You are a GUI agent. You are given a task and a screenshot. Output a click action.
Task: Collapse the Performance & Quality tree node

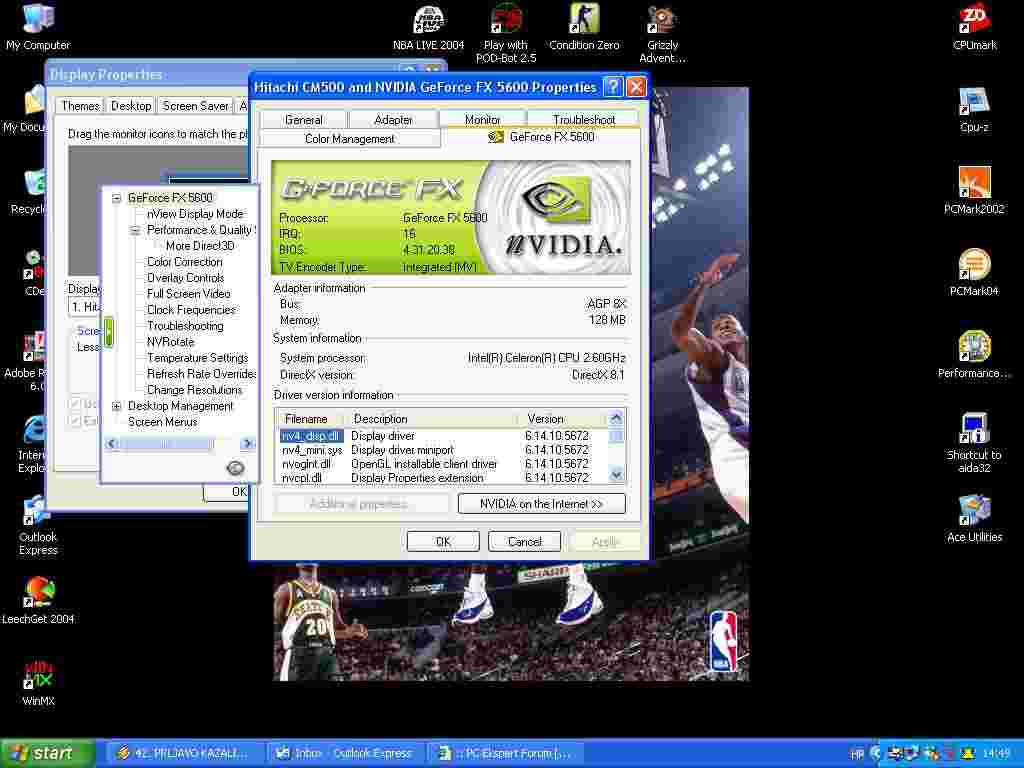(136, 230)
